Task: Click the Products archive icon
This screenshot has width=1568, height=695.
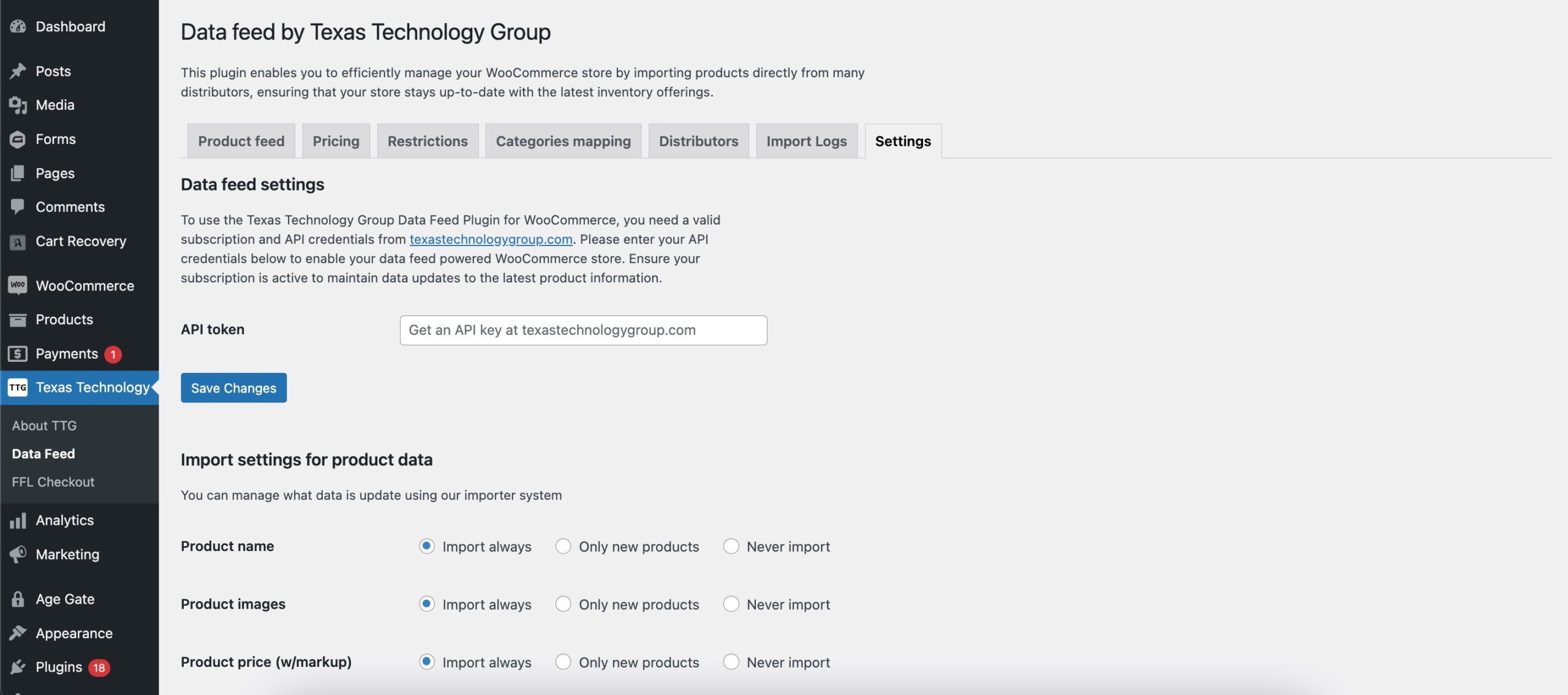Action: pyautogui.click(x=18, y=320)
